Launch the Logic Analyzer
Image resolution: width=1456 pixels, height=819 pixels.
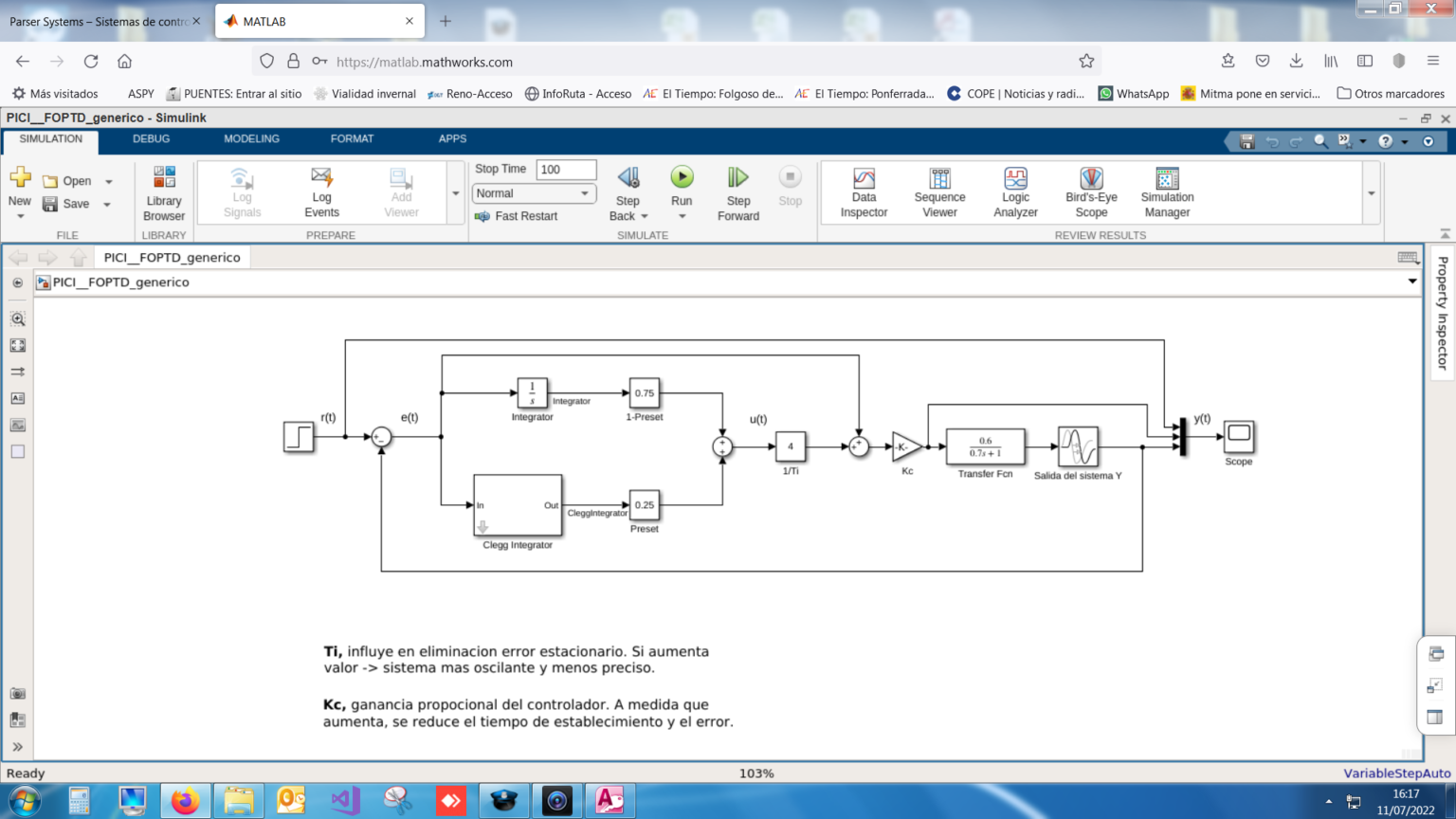point(1015,192)
